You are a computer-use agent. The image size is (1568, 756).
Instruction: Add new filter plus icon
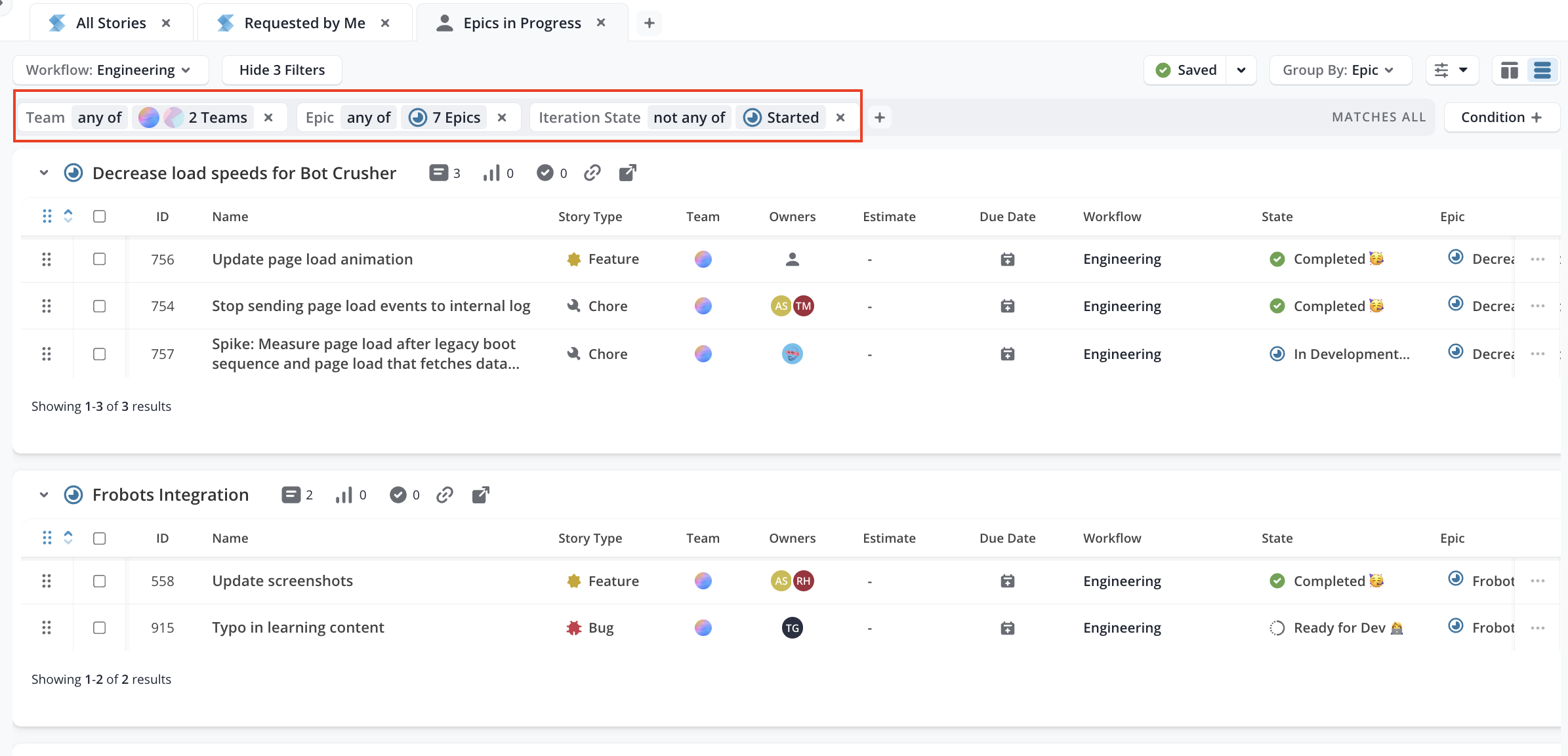click(880, 117)
